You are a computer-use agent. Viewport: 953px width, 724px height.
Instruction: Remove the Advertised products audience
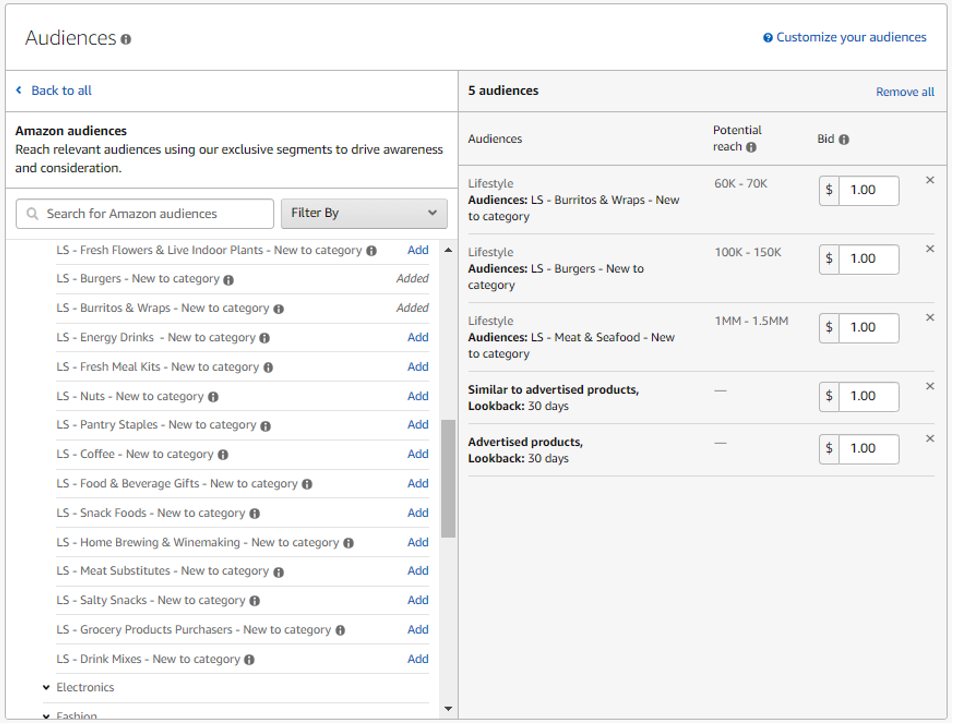tap(930, 436)
